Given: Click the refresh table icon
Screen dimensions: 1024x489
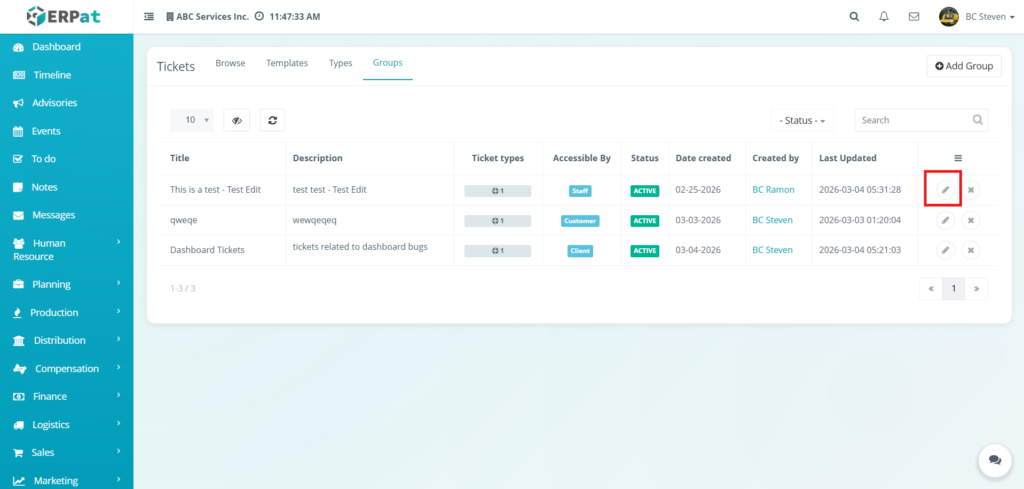Looking at the screenshot, I should 272,120.
